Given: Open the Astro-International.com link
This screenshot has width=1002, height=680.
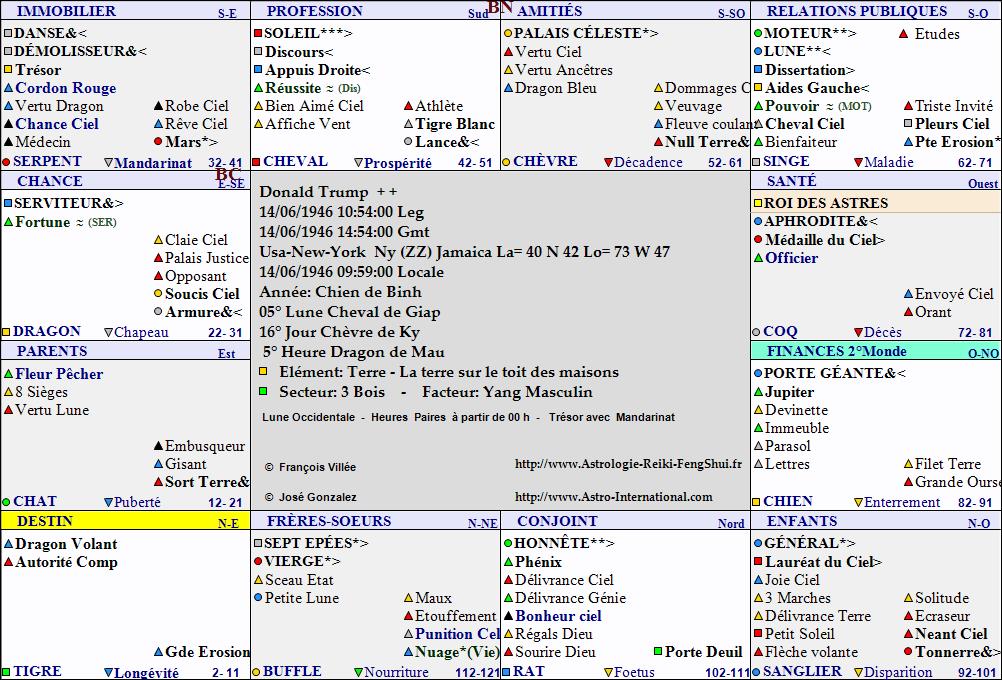Looking at the screenshot, I should click(x=613, y=497).
